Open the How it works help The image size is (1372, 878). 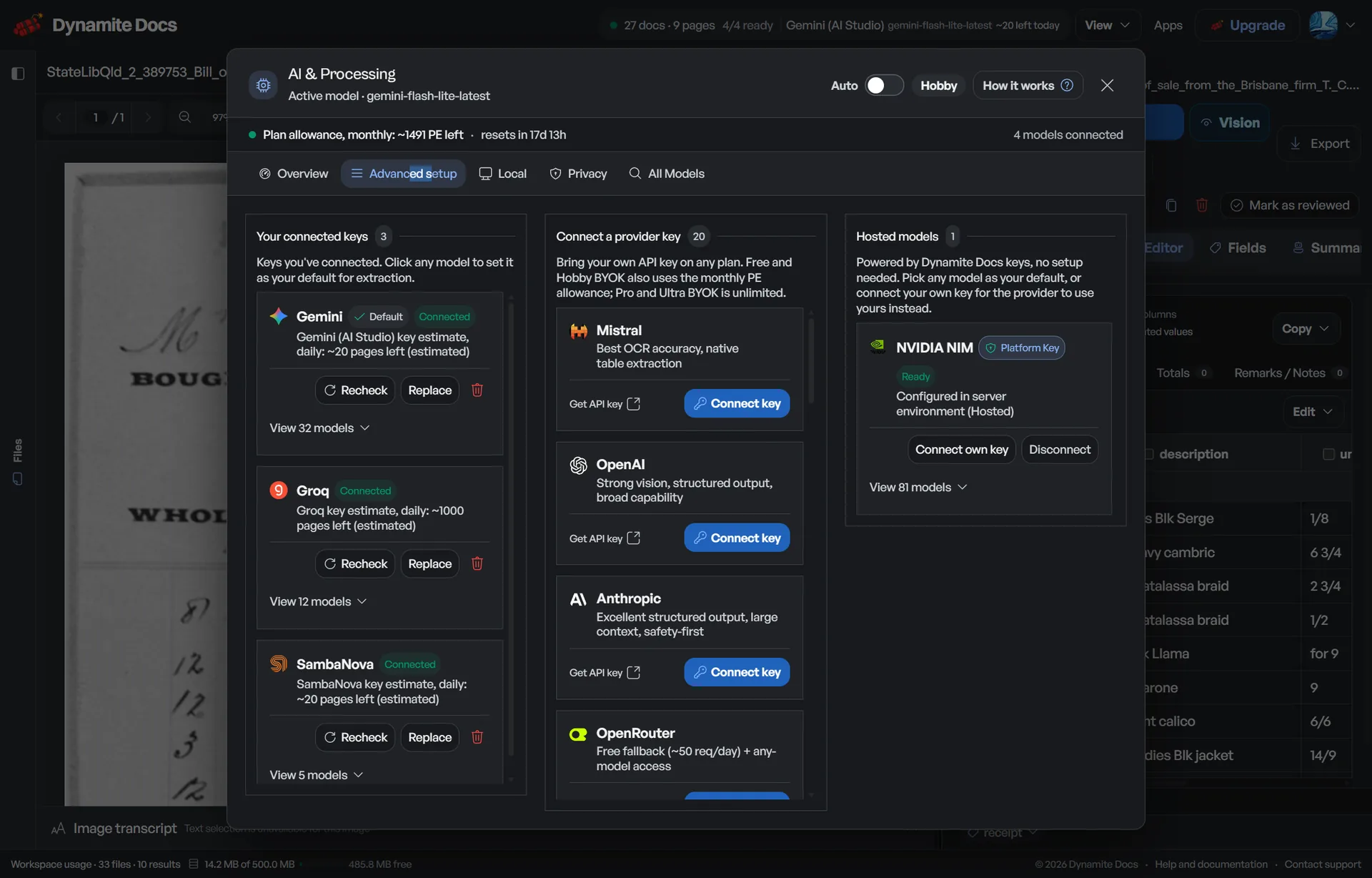click(x=1028, y=85)
